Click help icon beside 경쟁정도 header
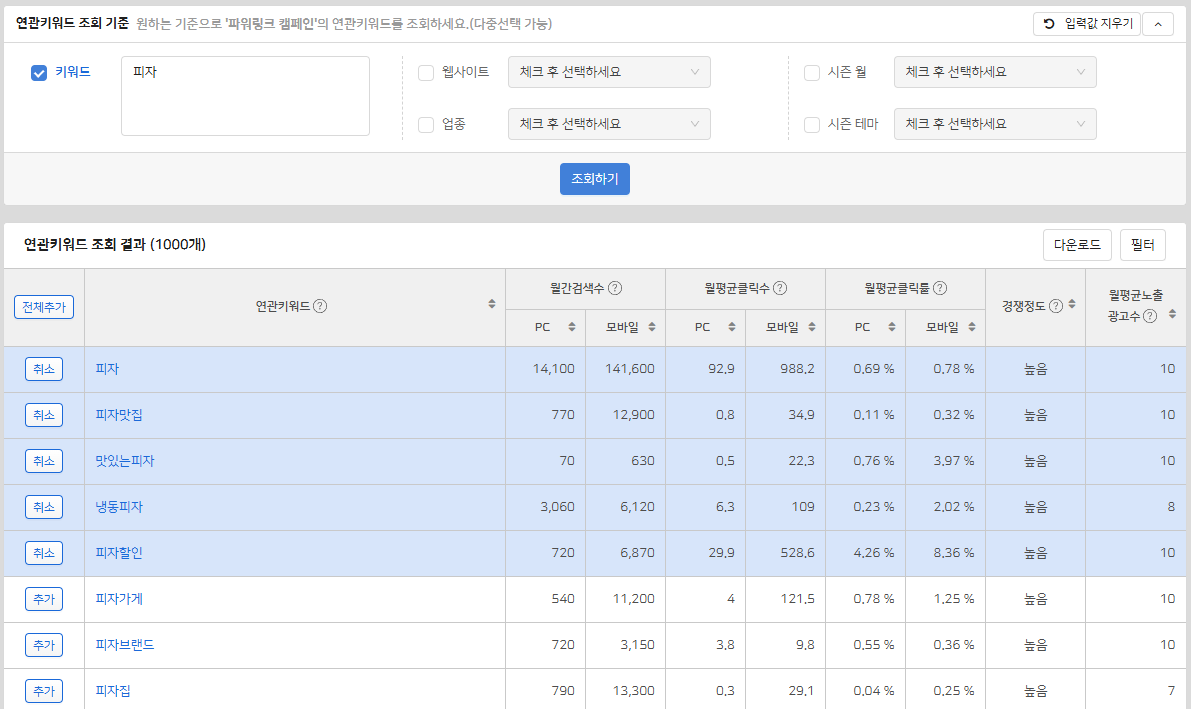Screen dimensions: 1191x709 click(1056, 306)
